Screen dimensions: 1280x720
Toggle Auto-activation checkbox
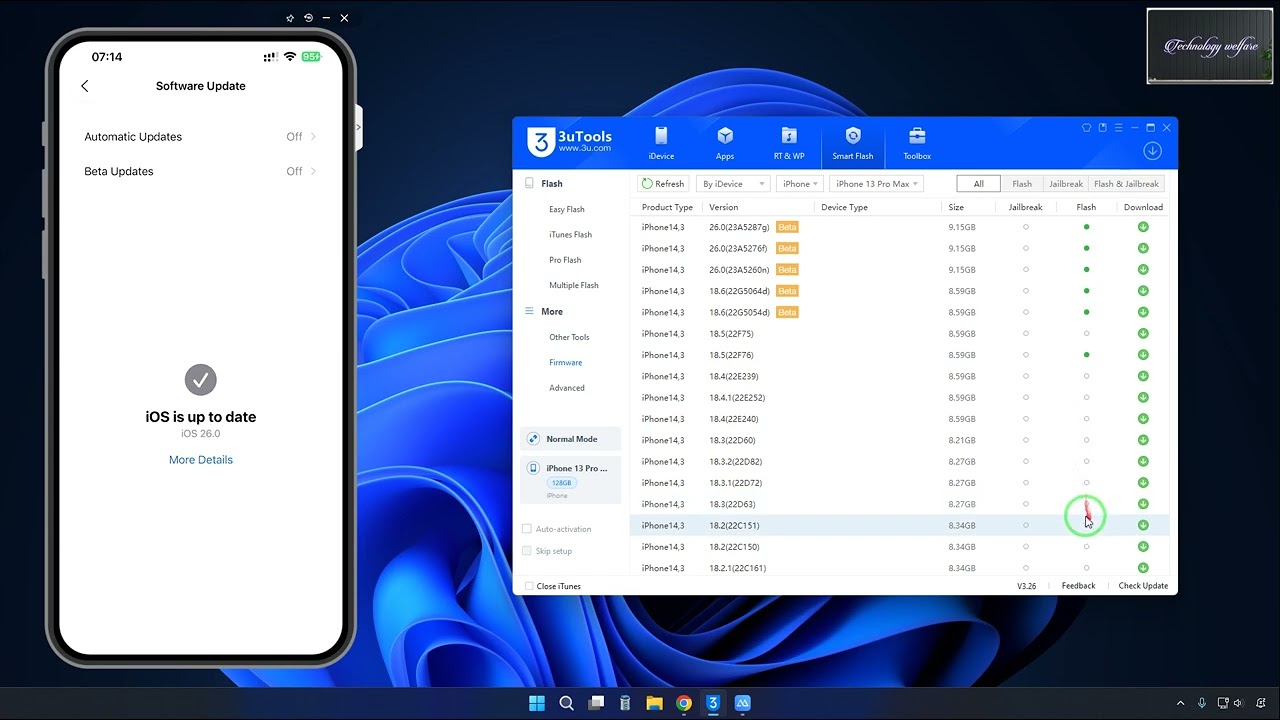pos(527,529)
